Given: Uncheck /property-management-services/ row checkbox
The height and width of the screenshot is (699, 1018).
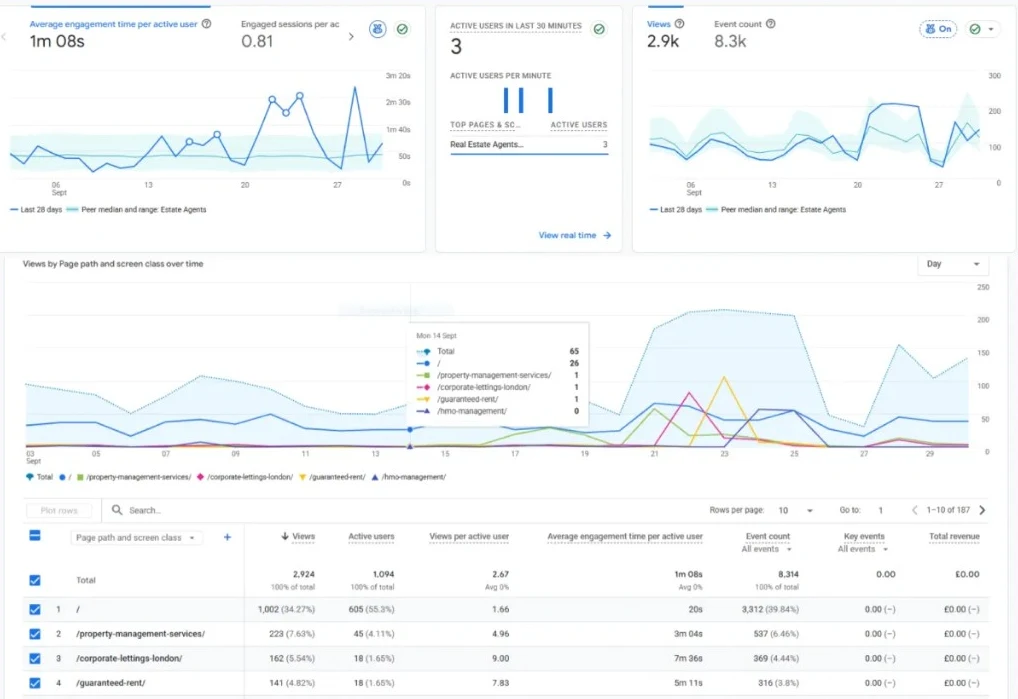Looking at the screenshot, I should pyautogui.click(x=35, y=634).
